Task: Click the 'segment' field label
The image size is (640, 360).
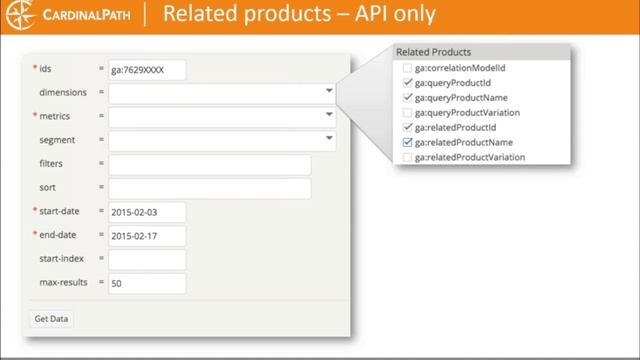Action: [x=57, y=140]
